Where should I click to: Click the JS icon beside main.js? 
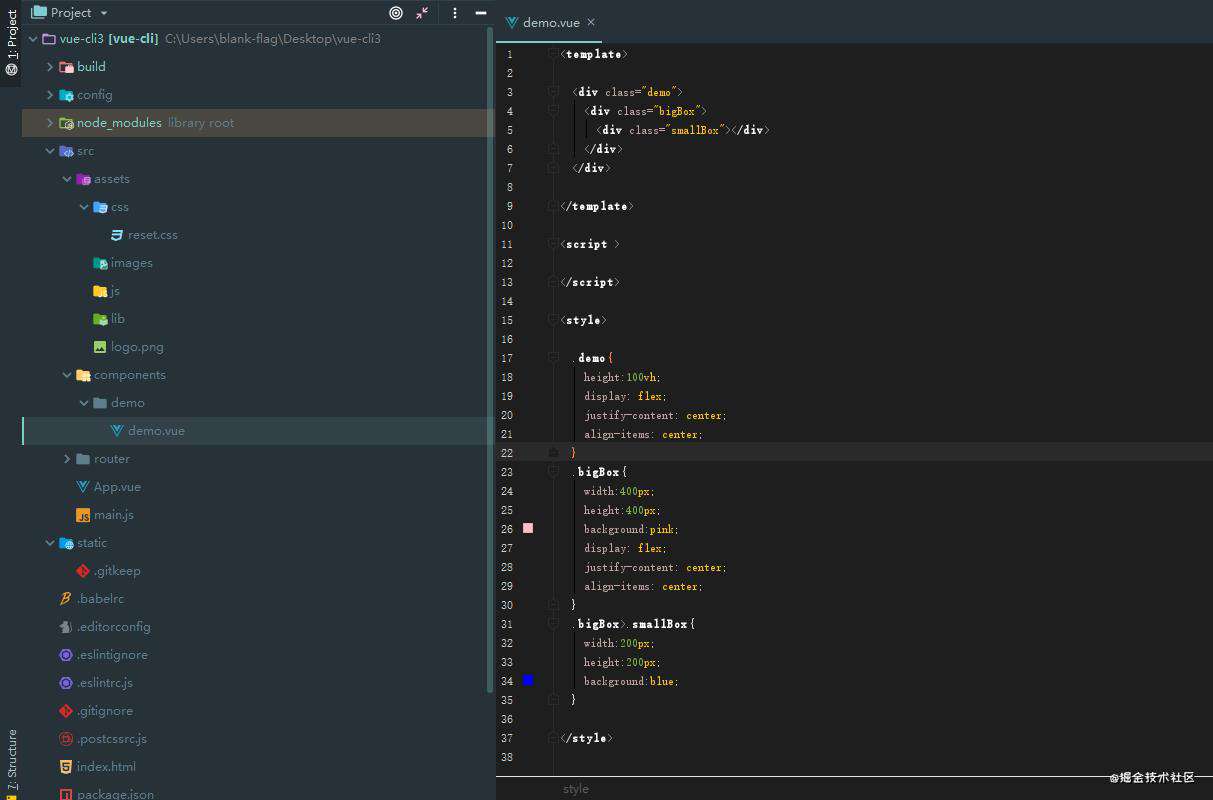(83, 515)
